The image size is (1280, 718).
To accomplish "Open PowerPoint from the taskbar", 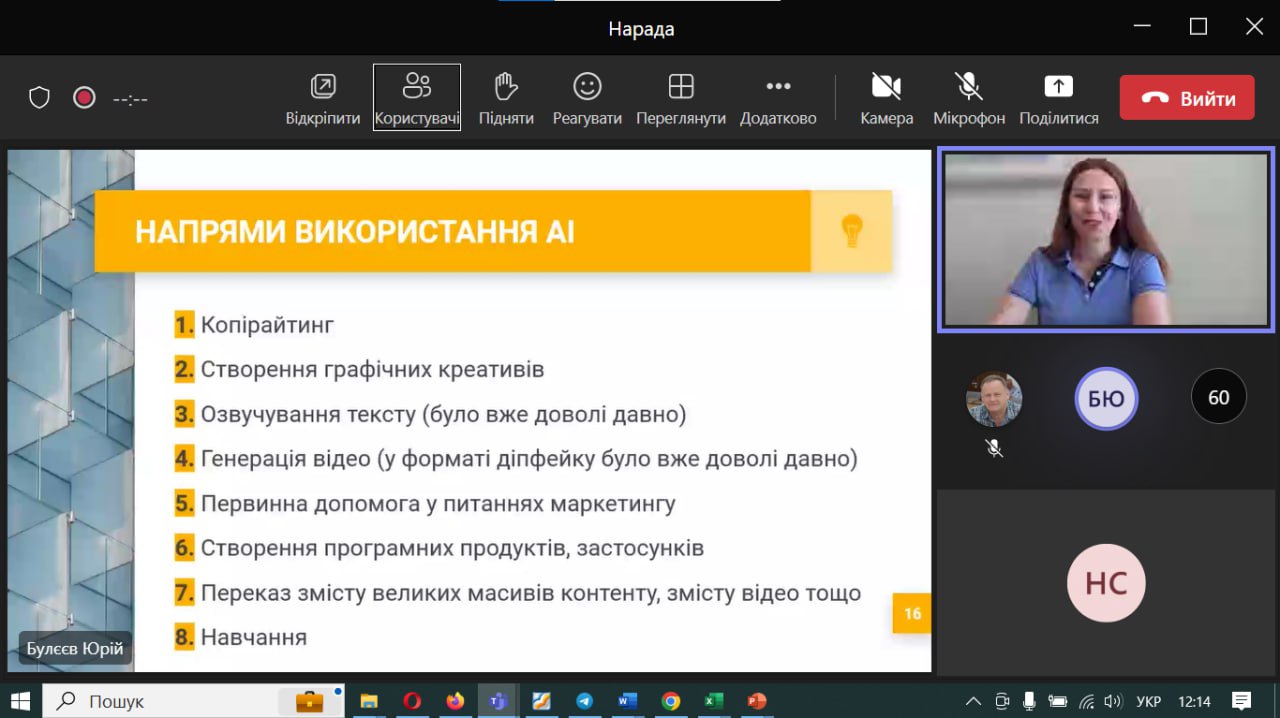I will 757,701.
